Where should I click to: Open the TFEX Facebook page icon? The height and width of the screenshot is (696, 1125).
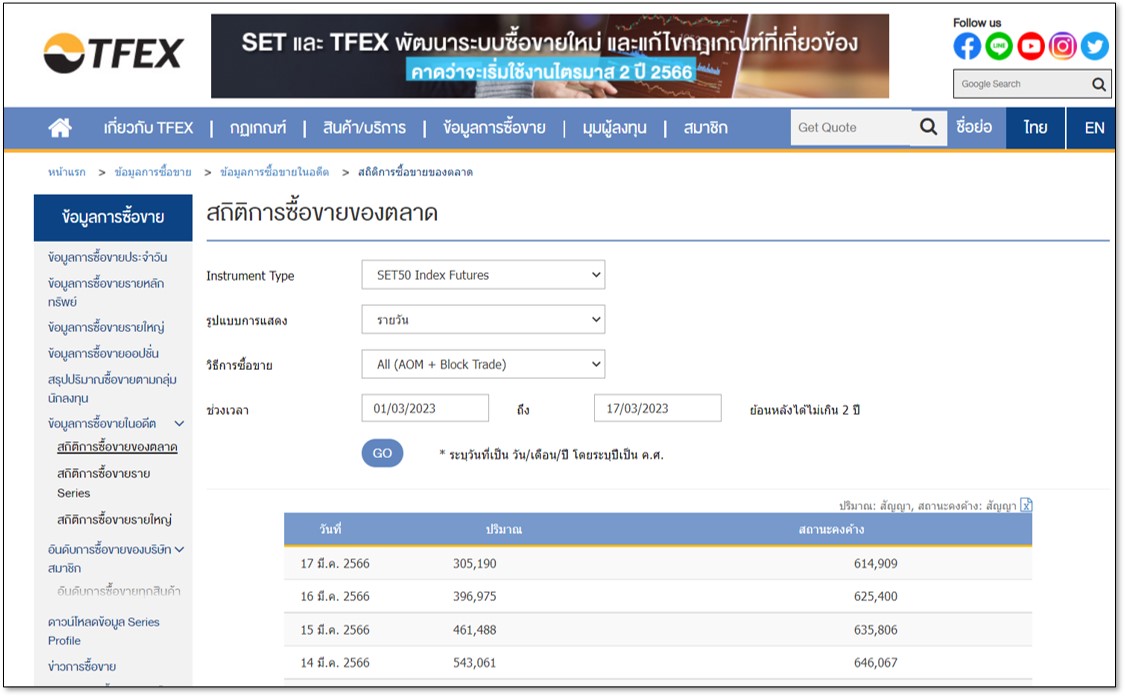[x=966, y=47]
